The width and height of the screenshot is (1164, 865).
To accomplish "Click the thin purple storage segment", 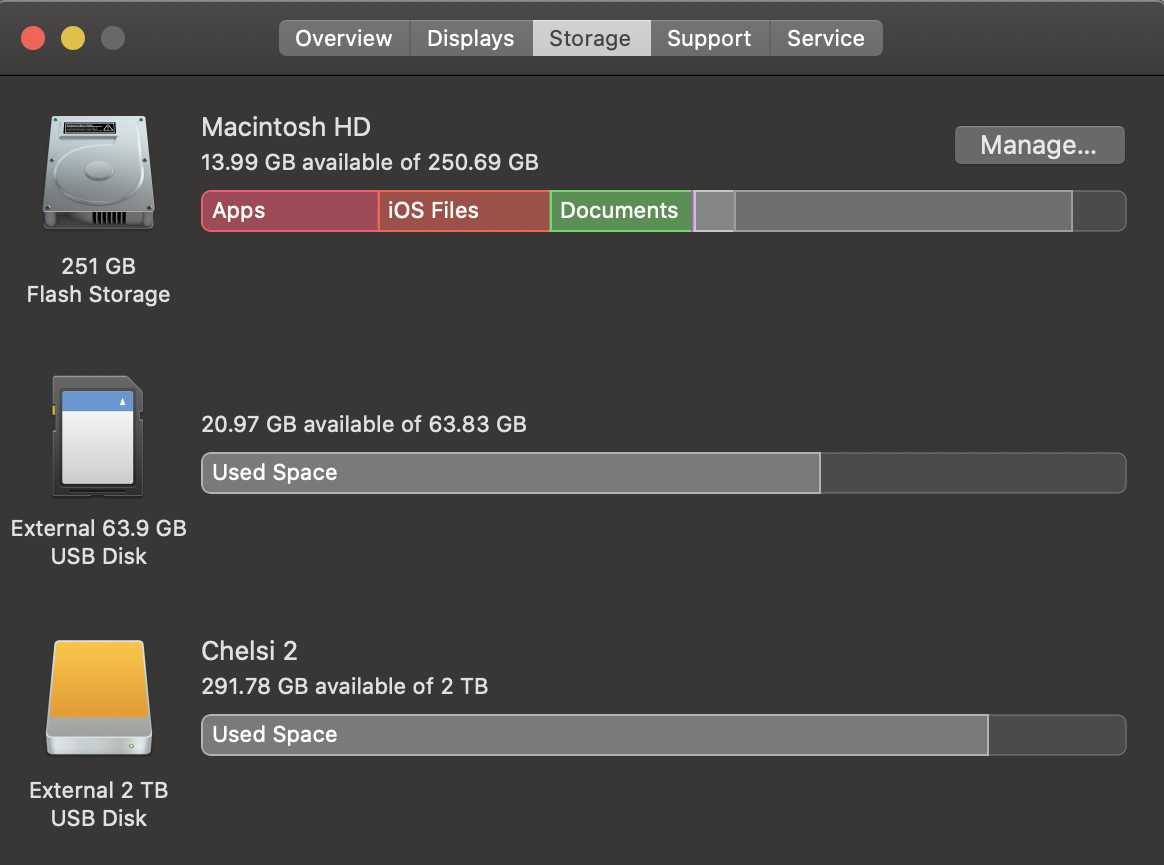I will click(694, 211).
